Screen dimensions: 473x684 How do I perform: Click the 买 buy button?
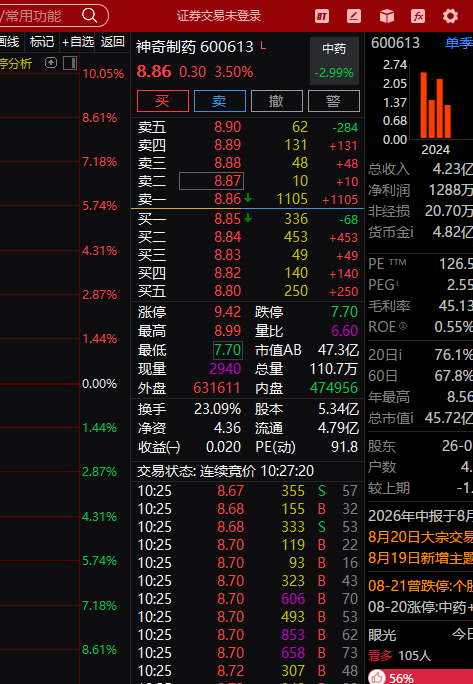(x=163, y=101)
